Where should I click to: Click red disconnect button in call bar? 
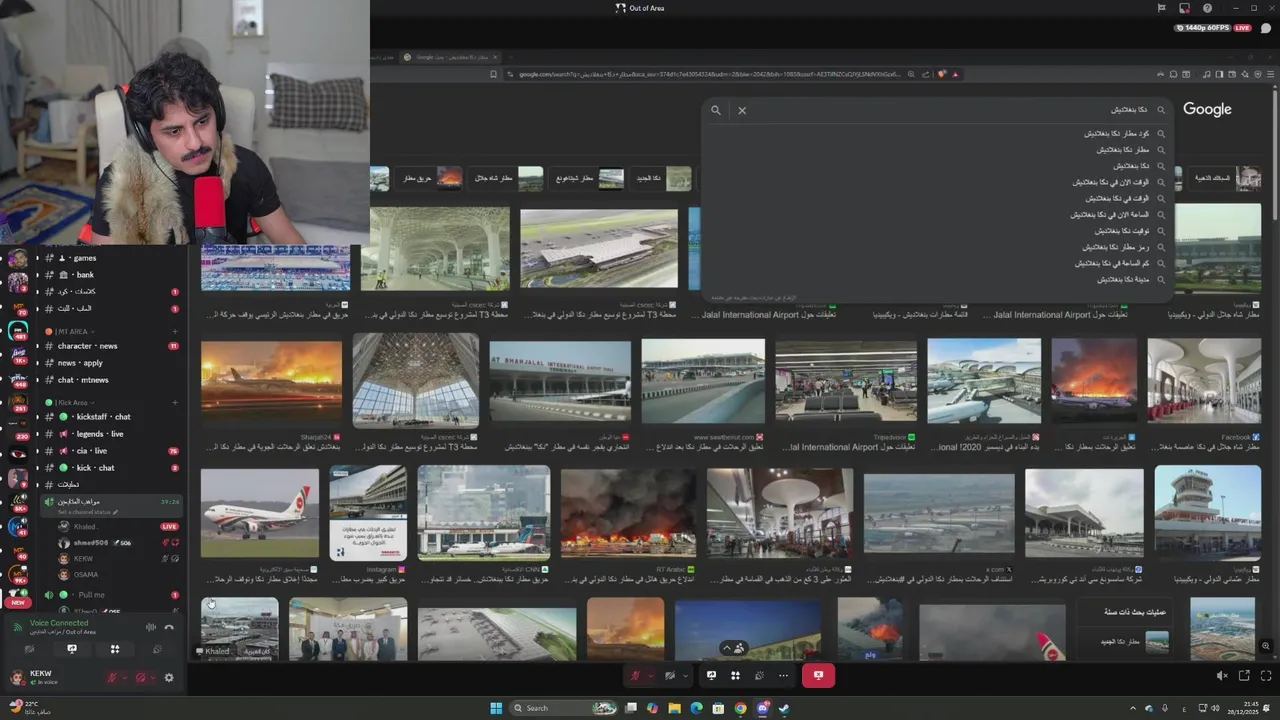pos(818,675)
